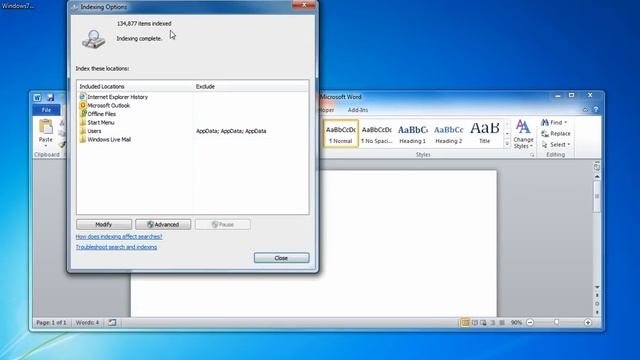Open the Styles pane dialog launcher
Viewport: 640px width, 360px height.
coord(532,155)
